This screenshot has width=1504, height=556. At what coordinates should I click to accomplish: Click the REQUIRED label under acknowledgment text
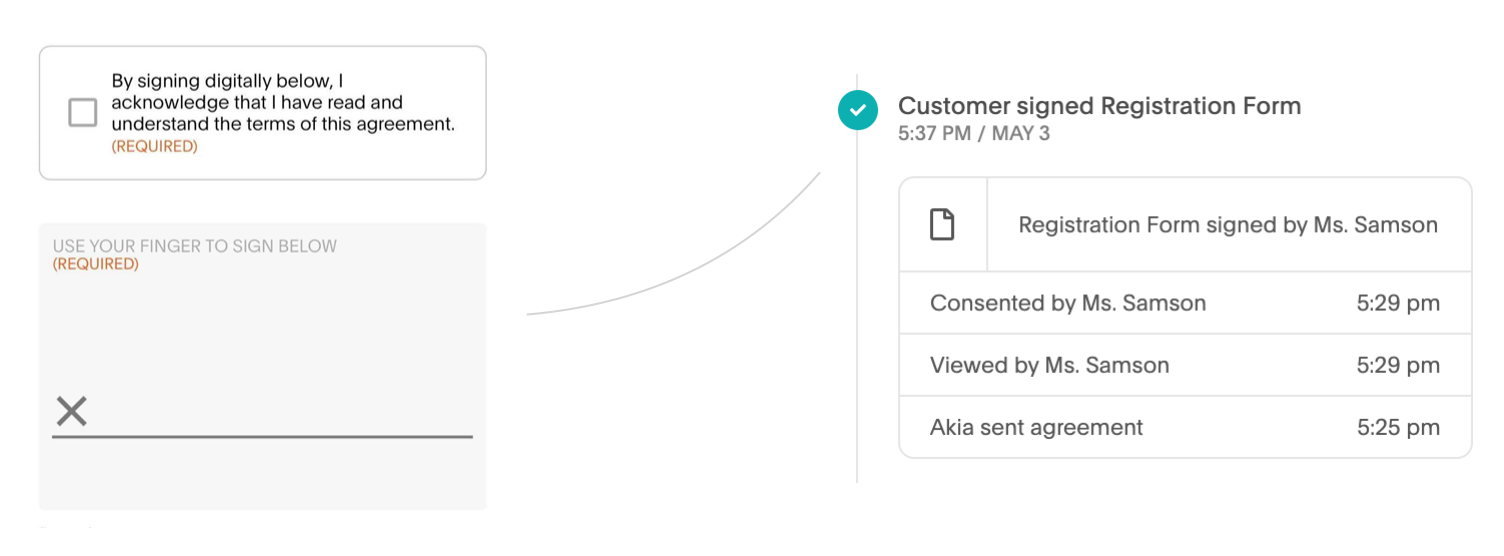(154, 146)
